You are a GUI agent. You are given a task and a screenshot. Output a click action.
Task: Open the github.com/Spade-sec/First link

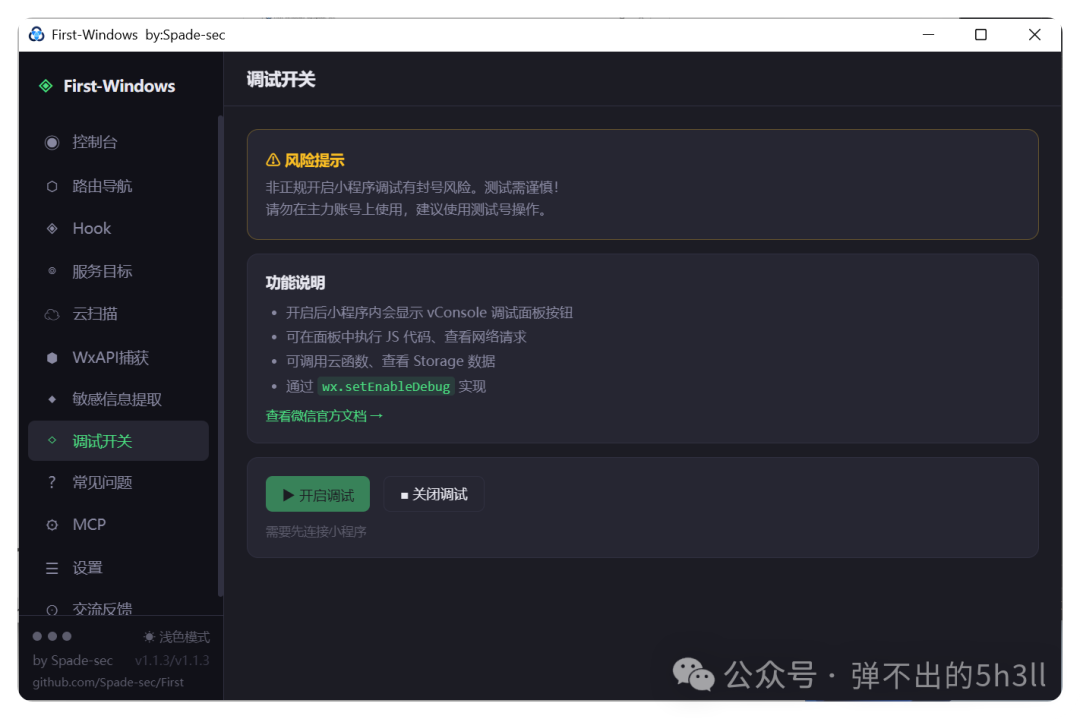108,682
